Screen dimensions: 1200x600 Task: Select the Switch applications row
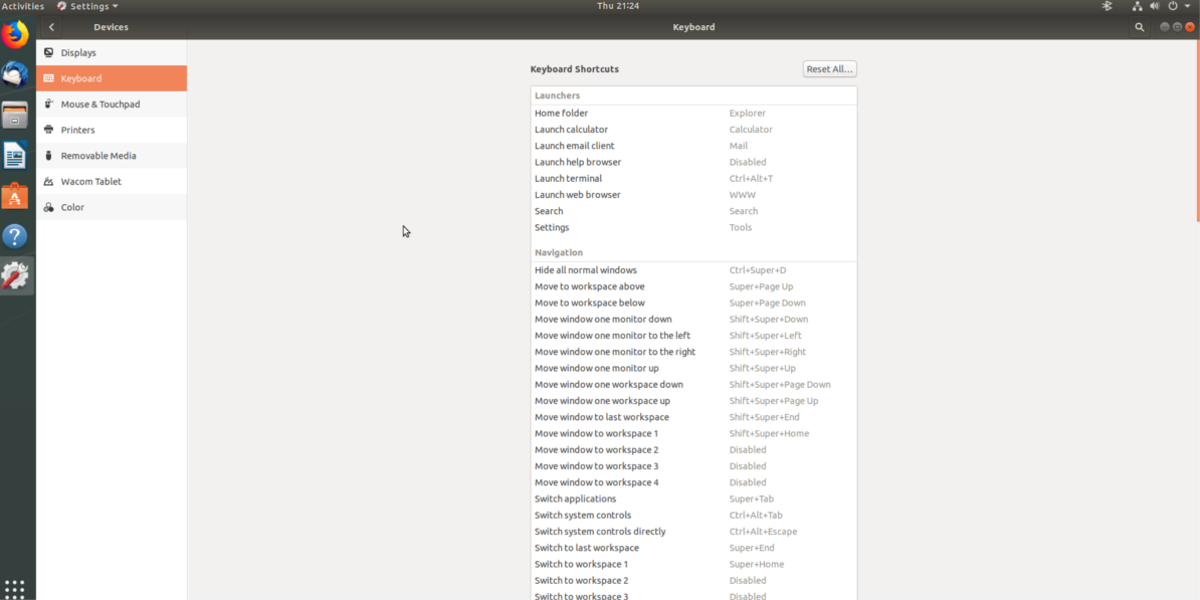point(693,499)
